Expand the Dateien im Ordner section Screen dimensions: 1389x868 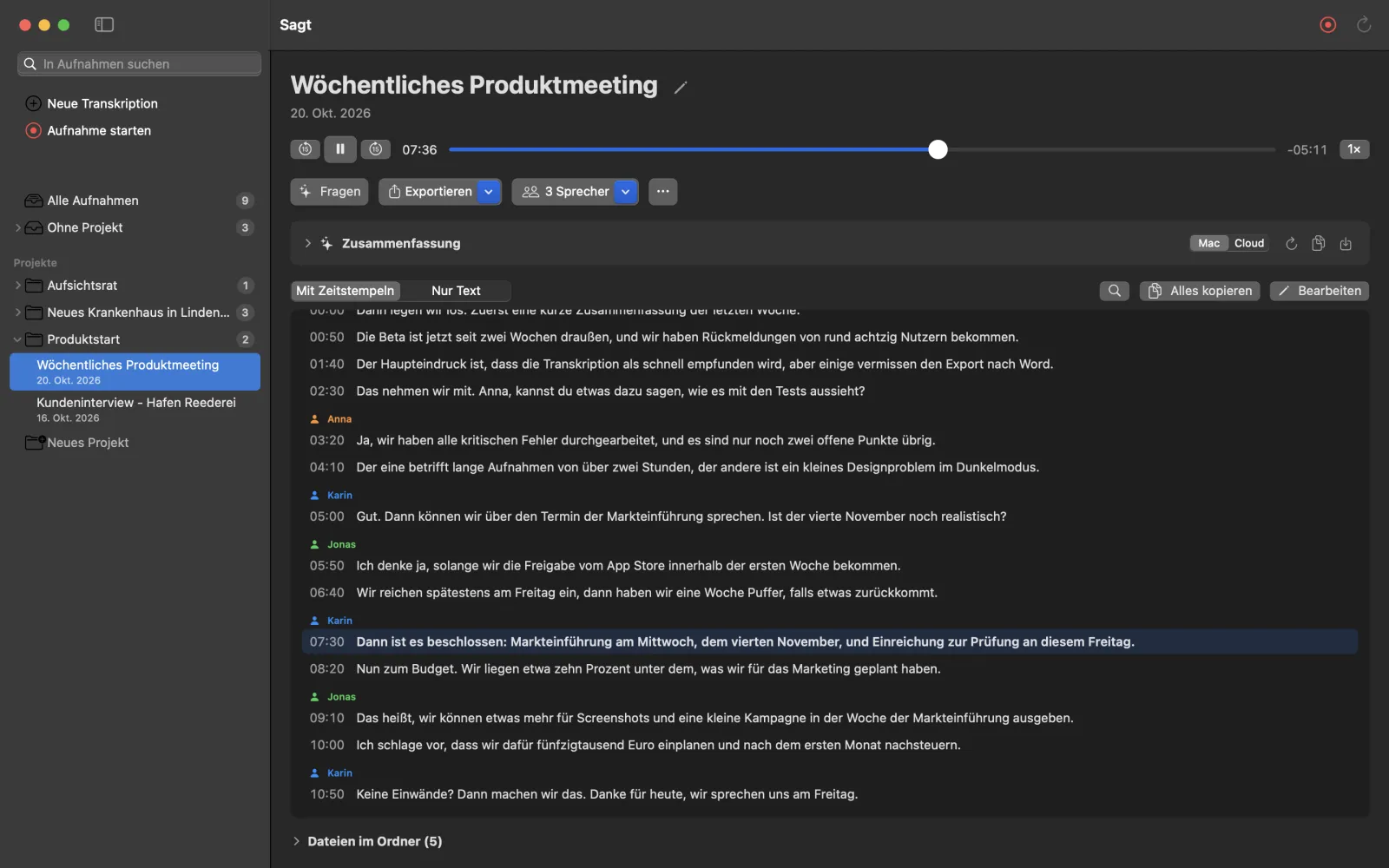click(x=296, y=841)
